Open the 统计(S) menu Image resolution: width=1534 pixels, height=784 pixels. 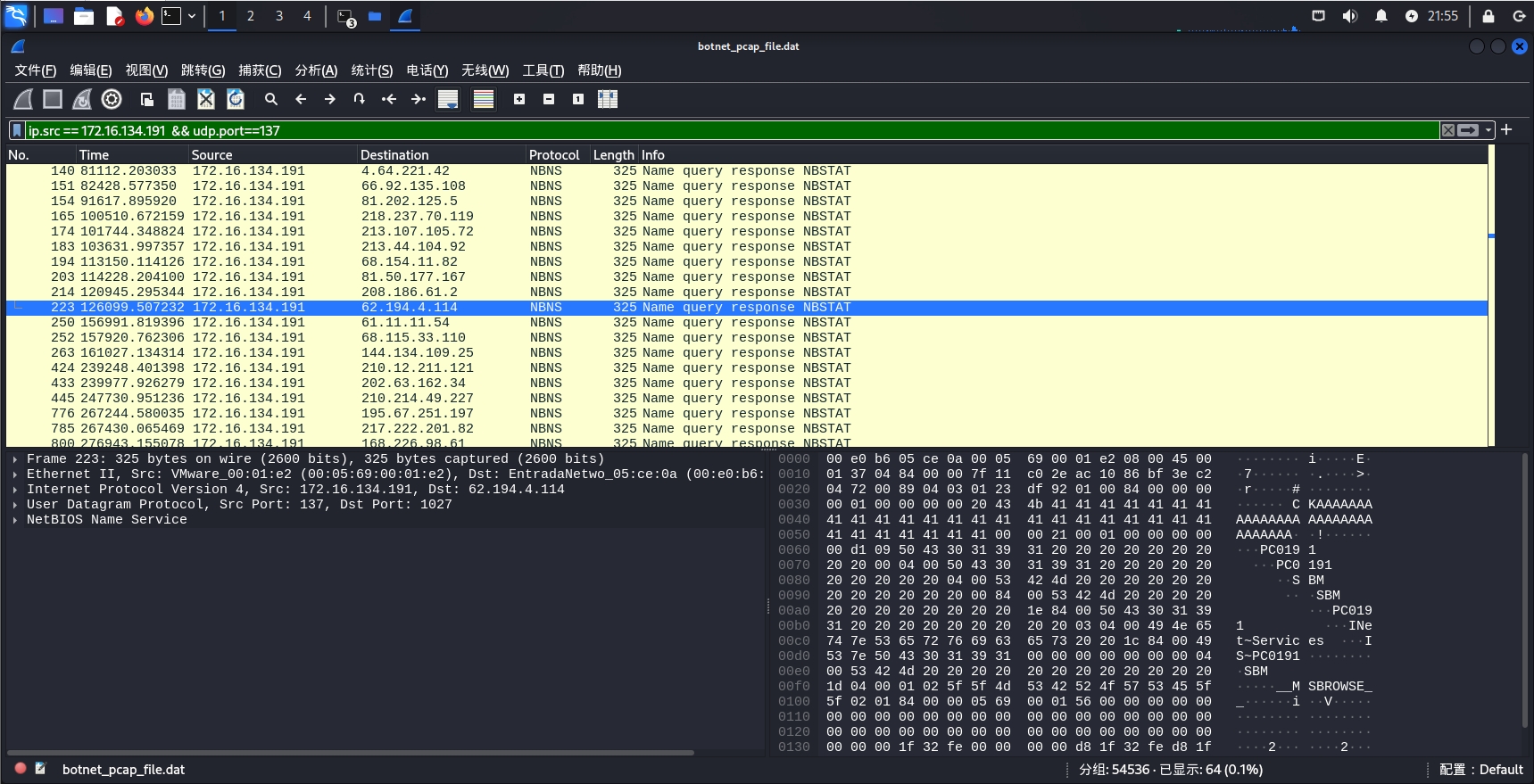click(x=372, y=70)
